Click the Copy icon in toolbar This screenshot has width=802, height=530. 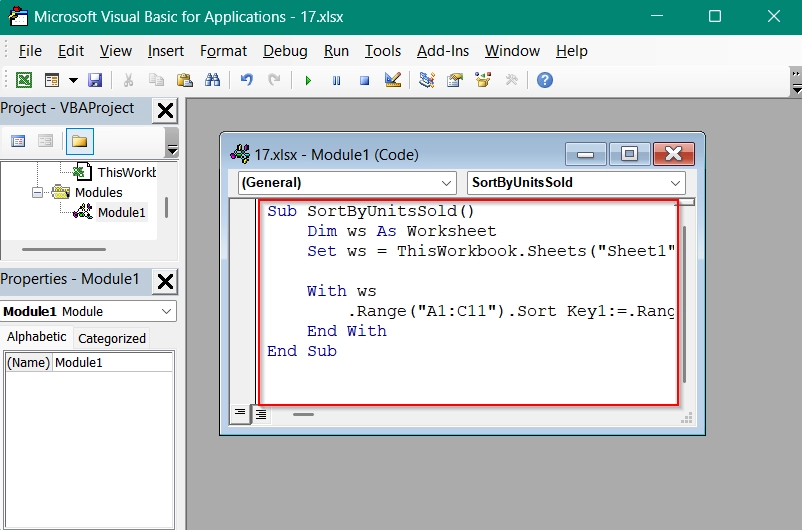tap(156, 80)
